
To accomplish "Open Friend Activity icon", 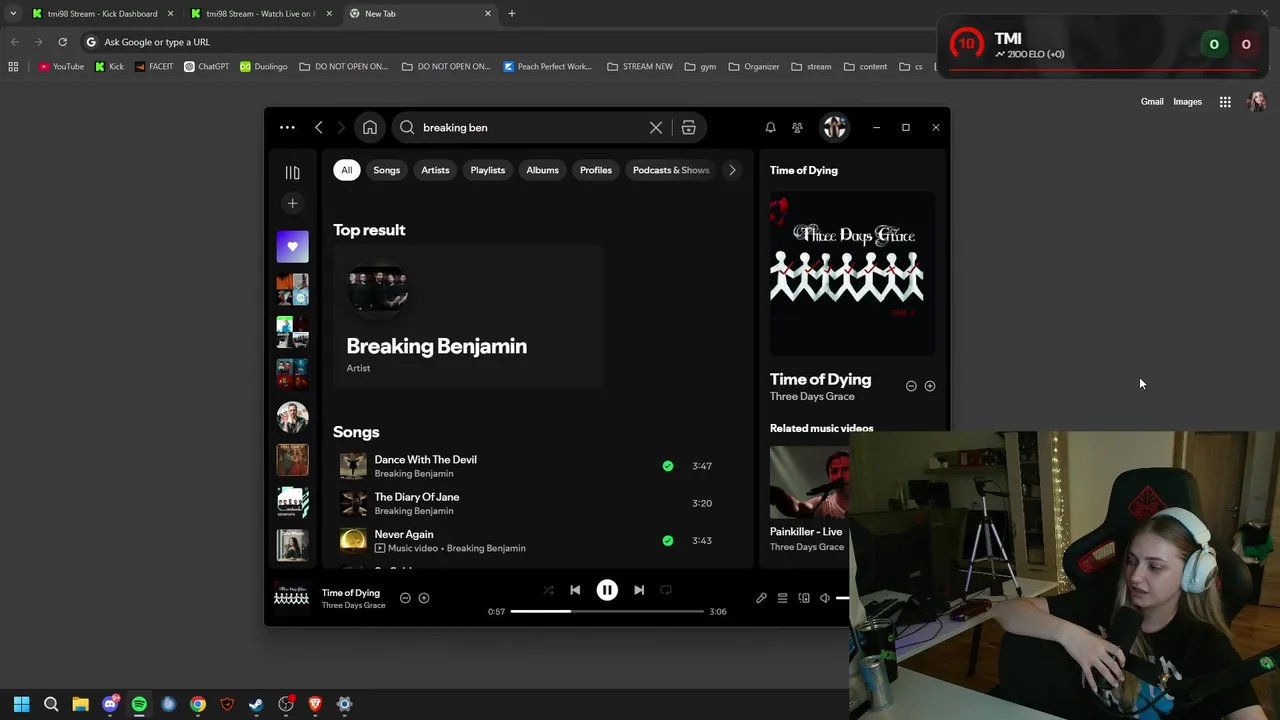I will [x=797, y=127].
